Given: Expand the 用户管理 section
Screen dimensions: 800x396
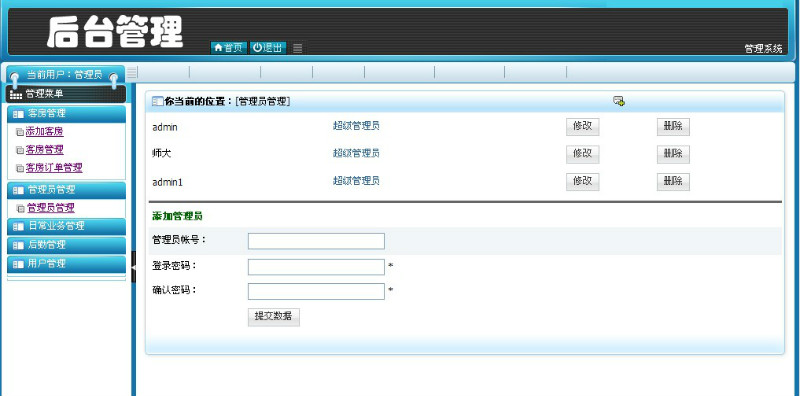Looking at the screenshot, I should click(x=66, y=264).
